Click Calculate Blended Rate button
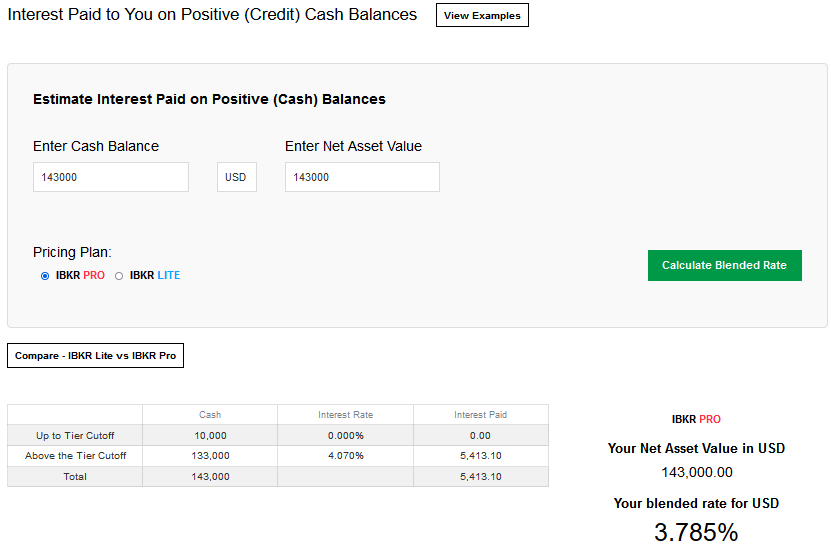831x551 pixels. 724,265
